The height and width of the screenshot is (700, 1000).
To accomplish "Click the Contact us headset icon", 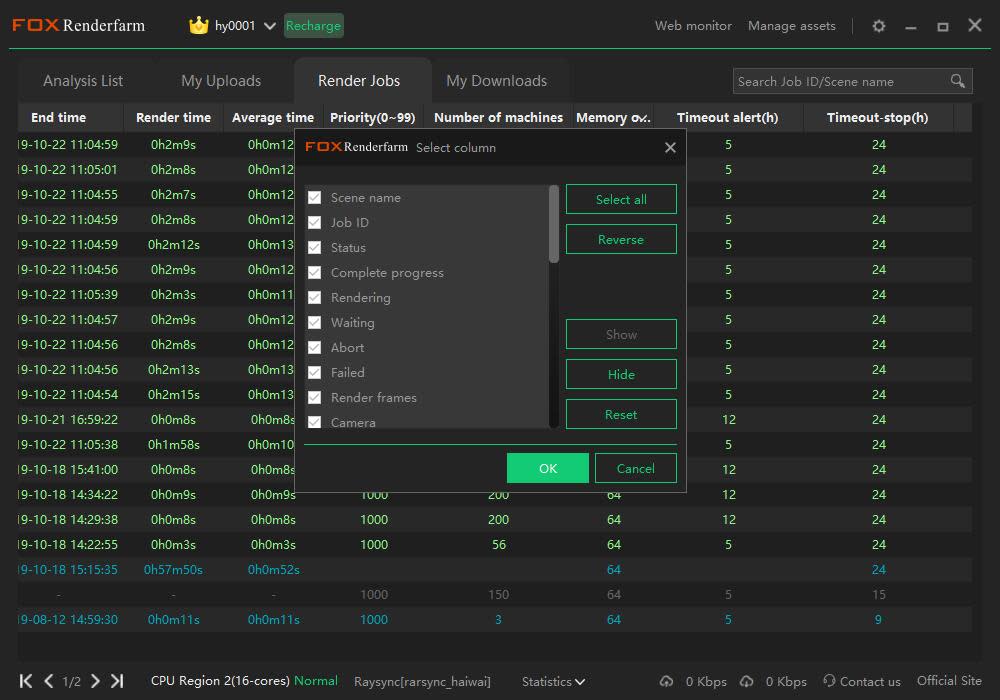I will tap(829, 681).
